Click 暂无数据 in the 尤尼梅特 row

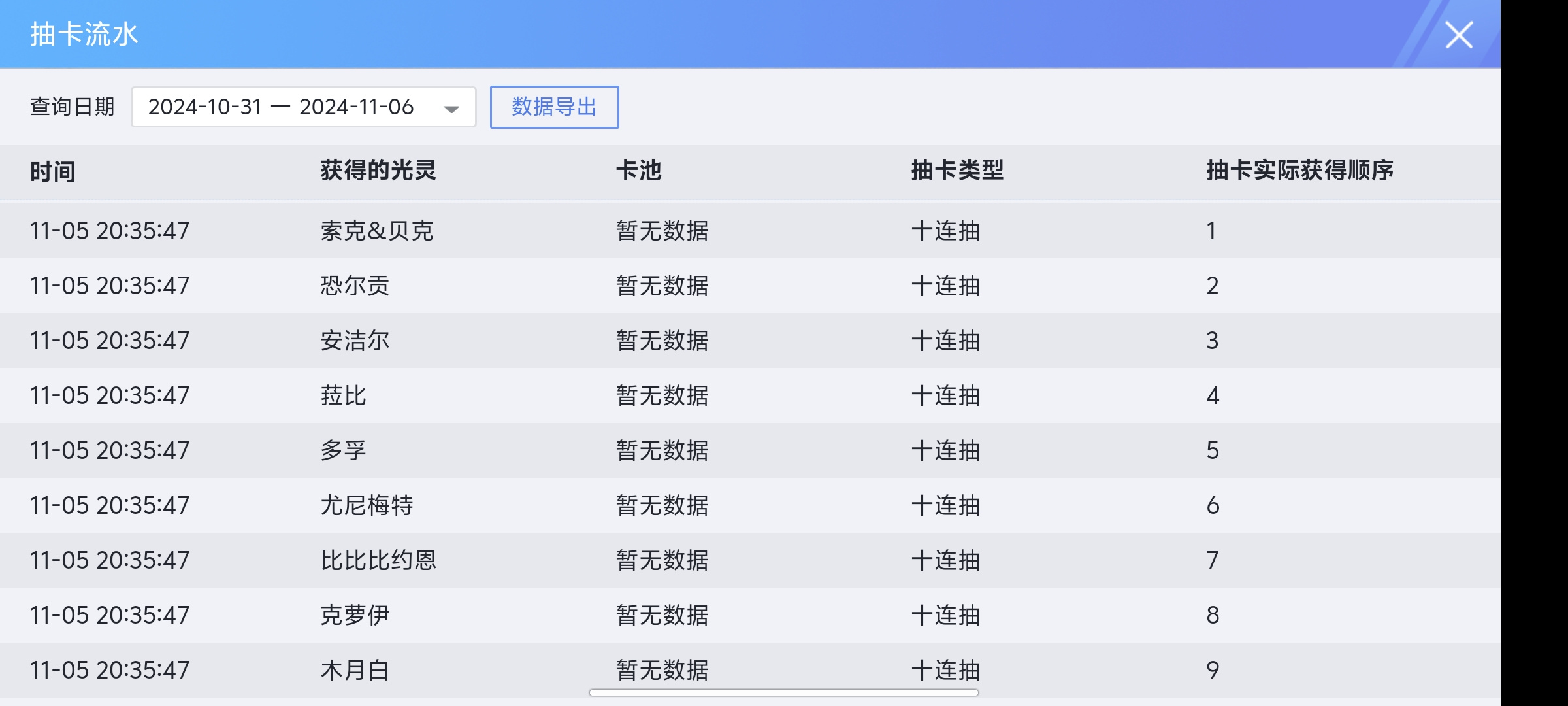(662, 505)
